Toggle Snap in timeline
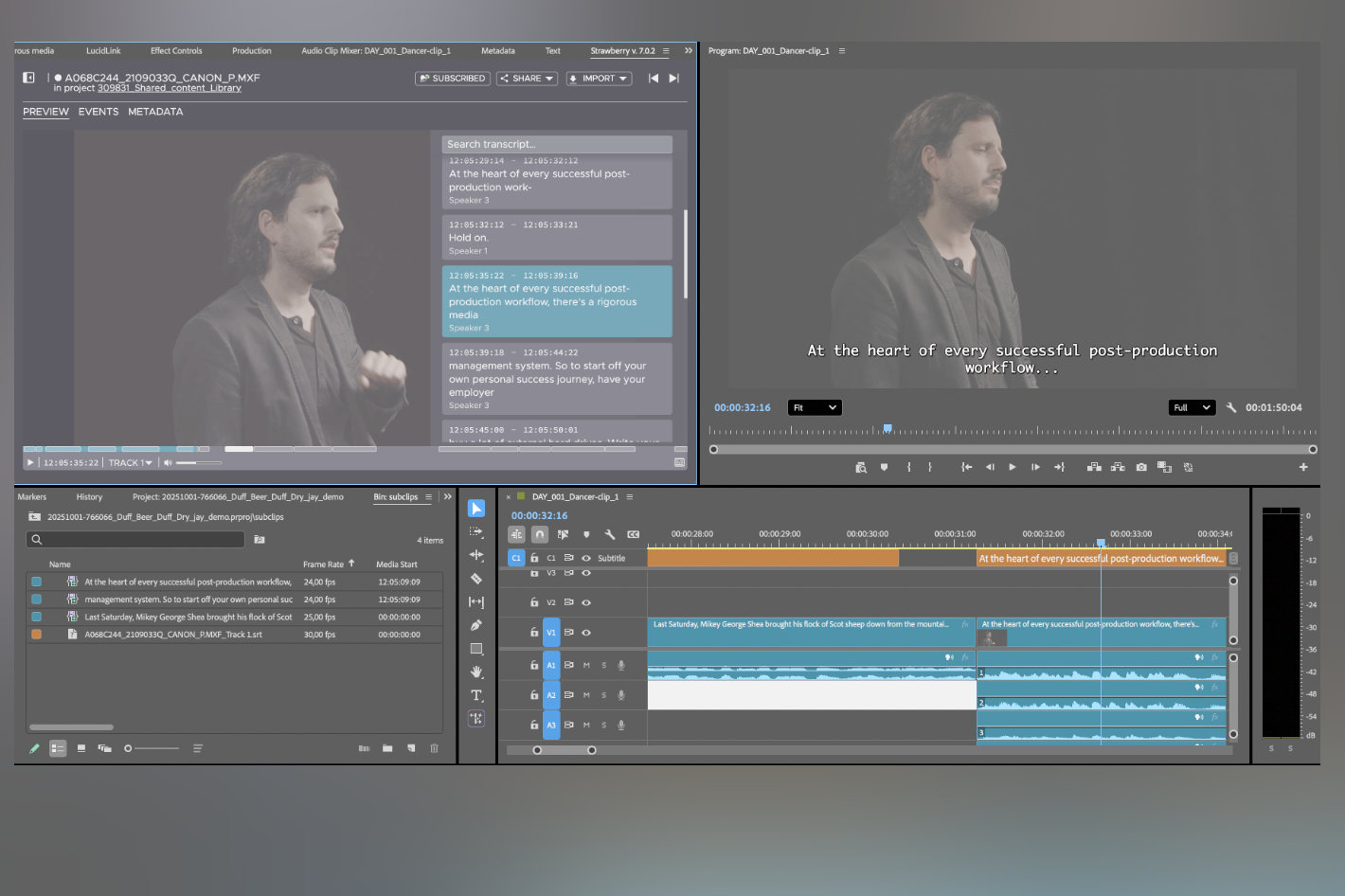The width and height of the screenshot is (1345, 896). point(539,534)
